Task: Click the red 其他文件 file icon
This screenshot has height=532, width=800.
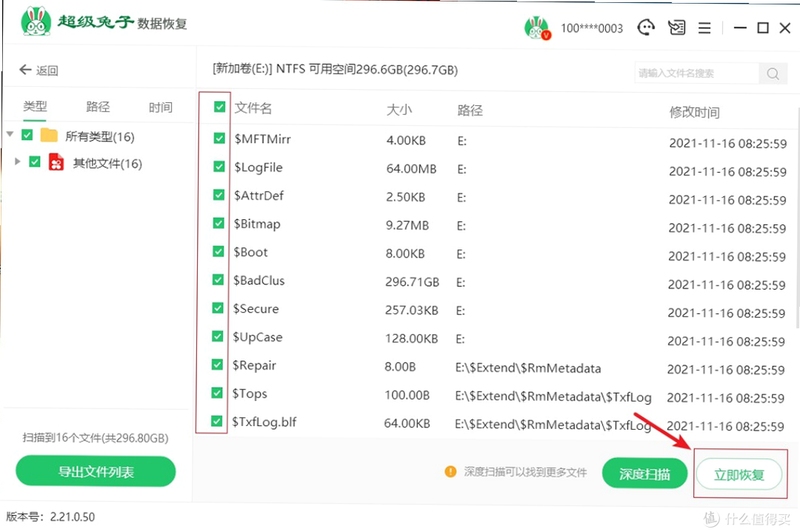Action: tap(56, 162)
